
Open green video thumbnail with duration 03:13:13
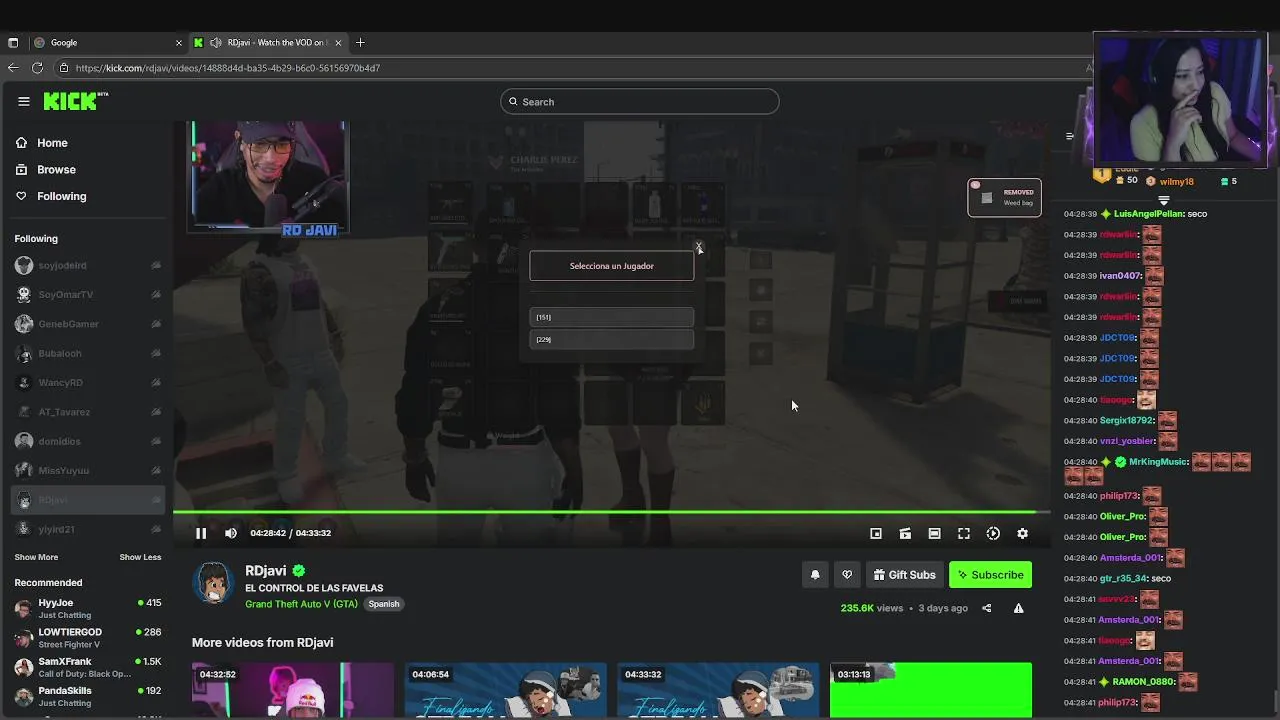click(x=931, y=690)
